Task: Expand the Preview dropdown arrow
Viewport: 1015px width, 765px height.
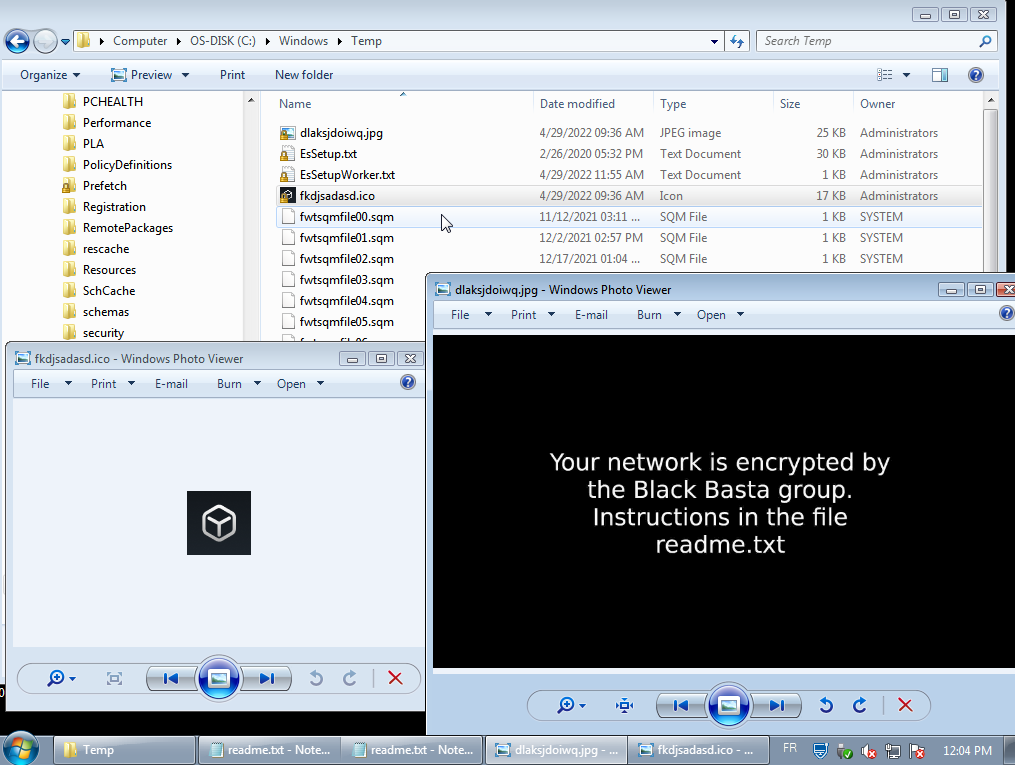Action: click(185, 75)
